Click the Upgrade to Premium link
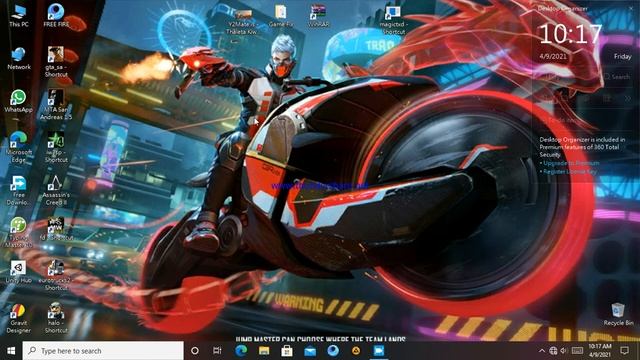This screenshot has width=640, height=360. click(x=571, y=163)
